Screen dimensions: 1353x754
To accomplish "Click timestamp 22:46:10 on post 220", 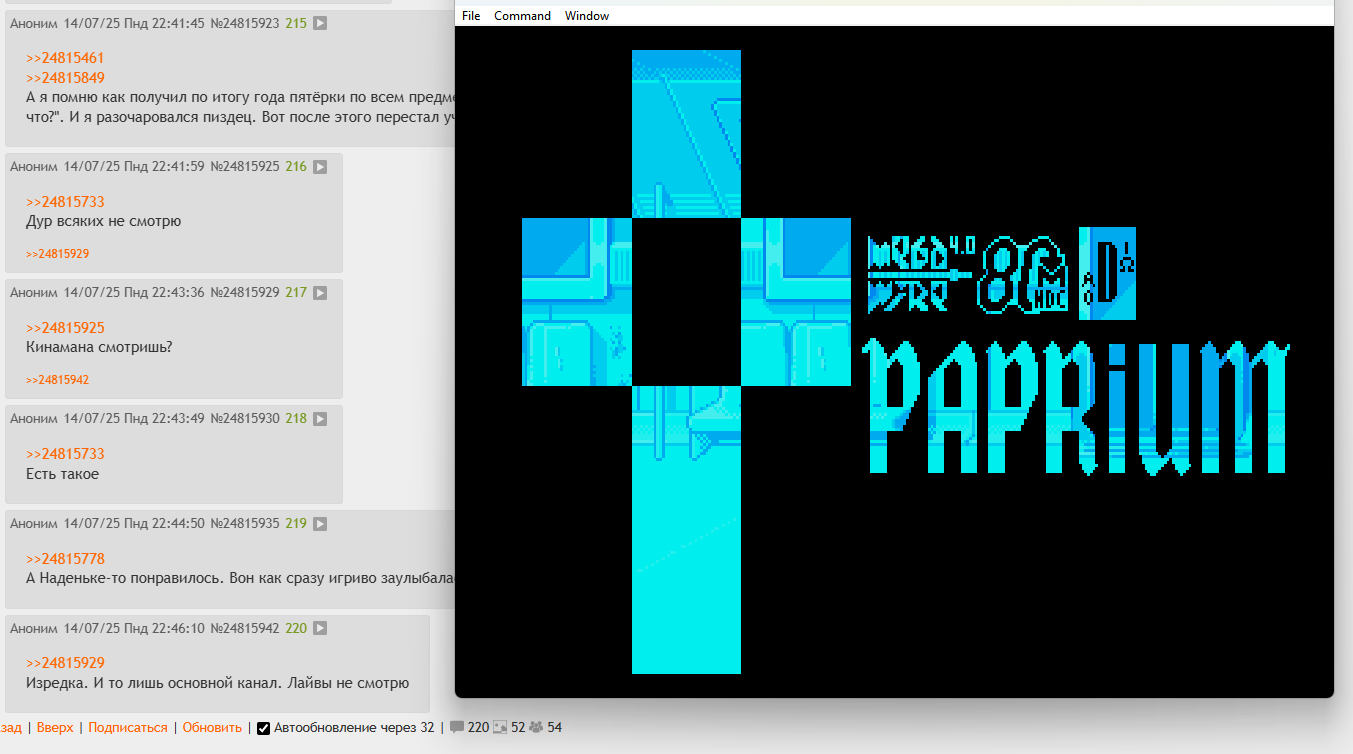I will pos(179,629).
